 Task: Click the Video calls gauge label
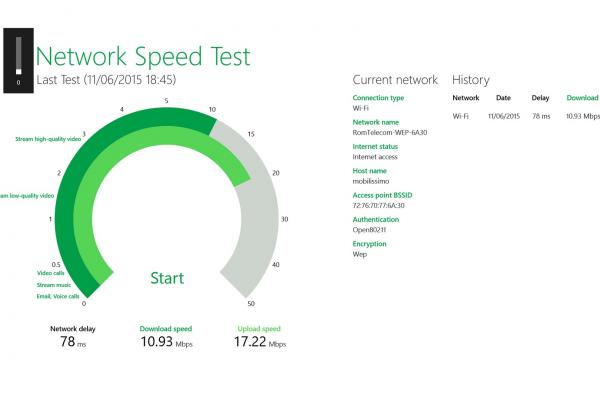click(x=51, y=273)
